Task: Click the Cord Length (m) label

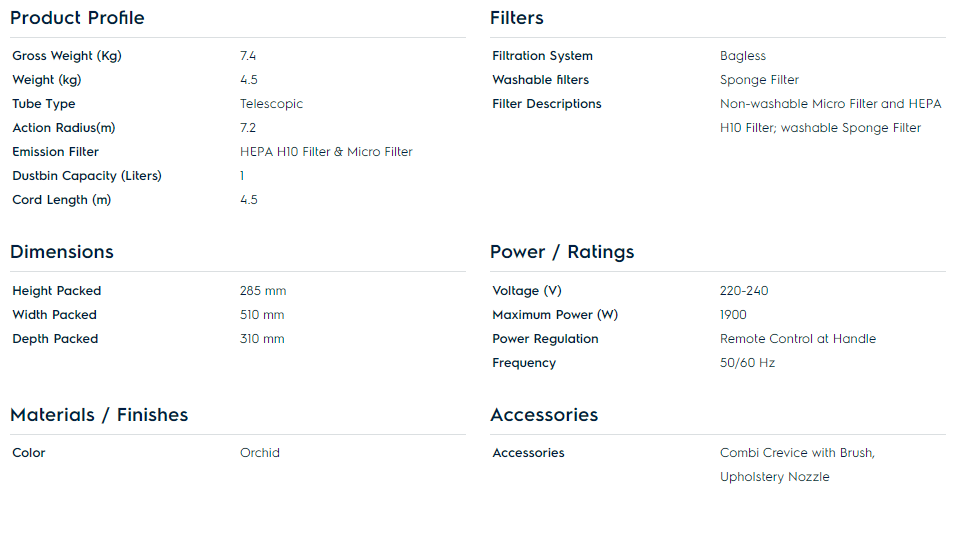Action: 62,199
